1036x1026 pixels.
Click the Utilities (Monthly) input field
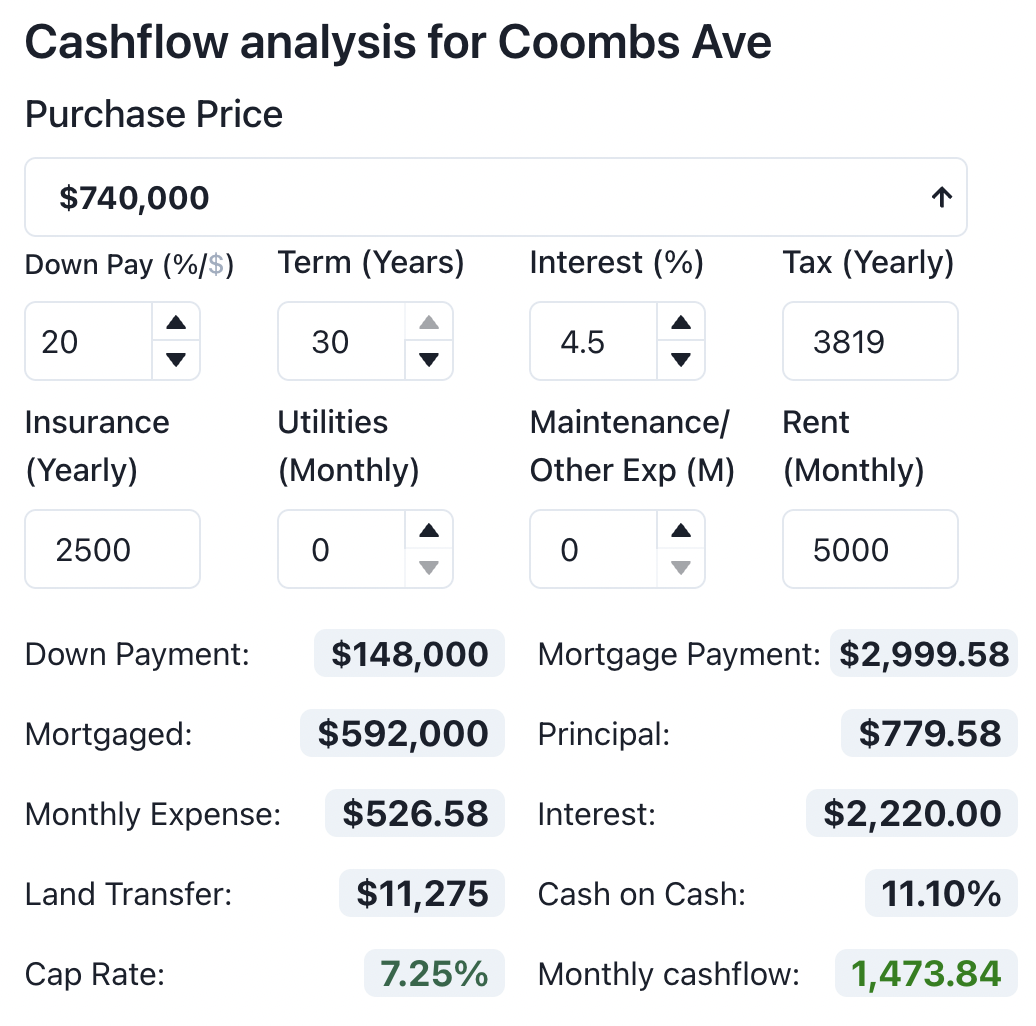point(340,550)
